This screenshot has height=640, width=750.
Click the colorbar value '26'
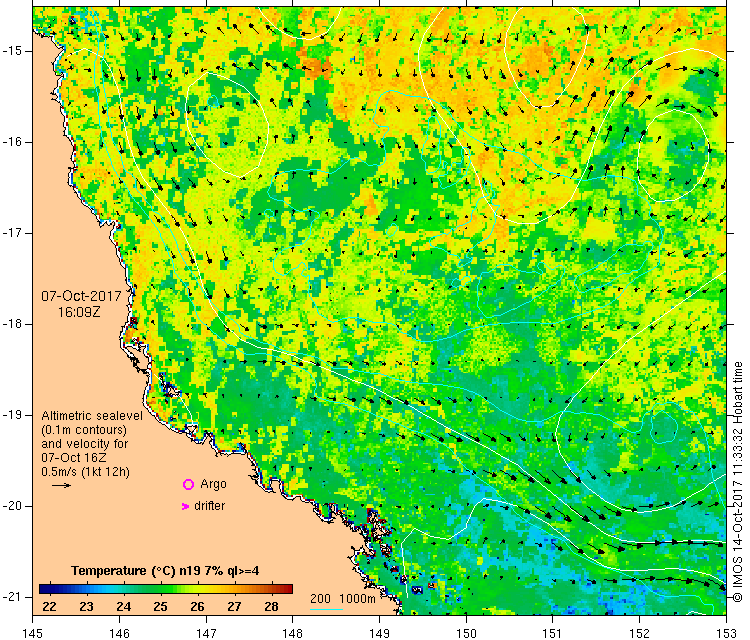[x=198, y=607]
